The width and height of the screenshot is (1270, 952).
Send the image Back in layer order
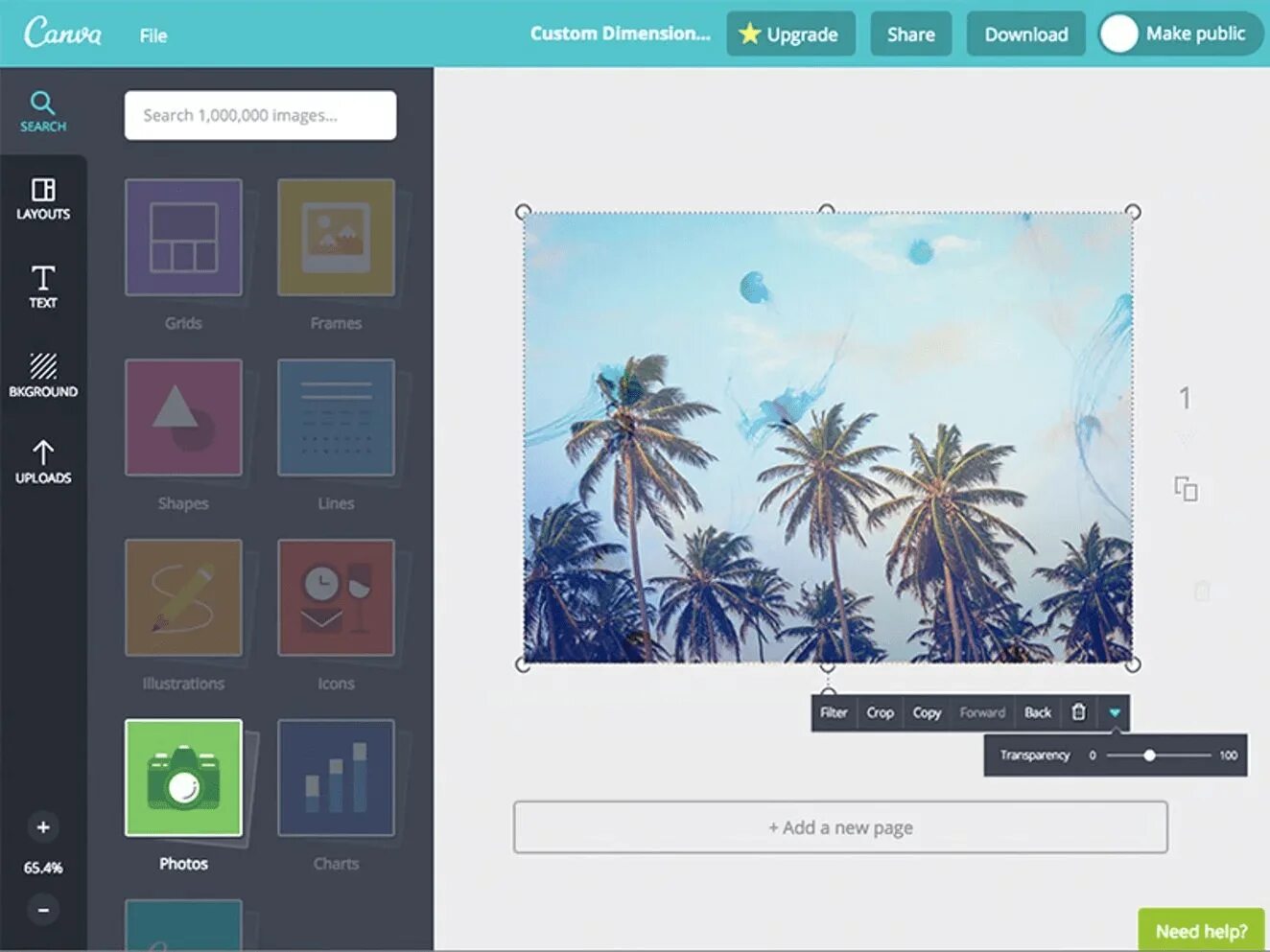(1037, 712)
